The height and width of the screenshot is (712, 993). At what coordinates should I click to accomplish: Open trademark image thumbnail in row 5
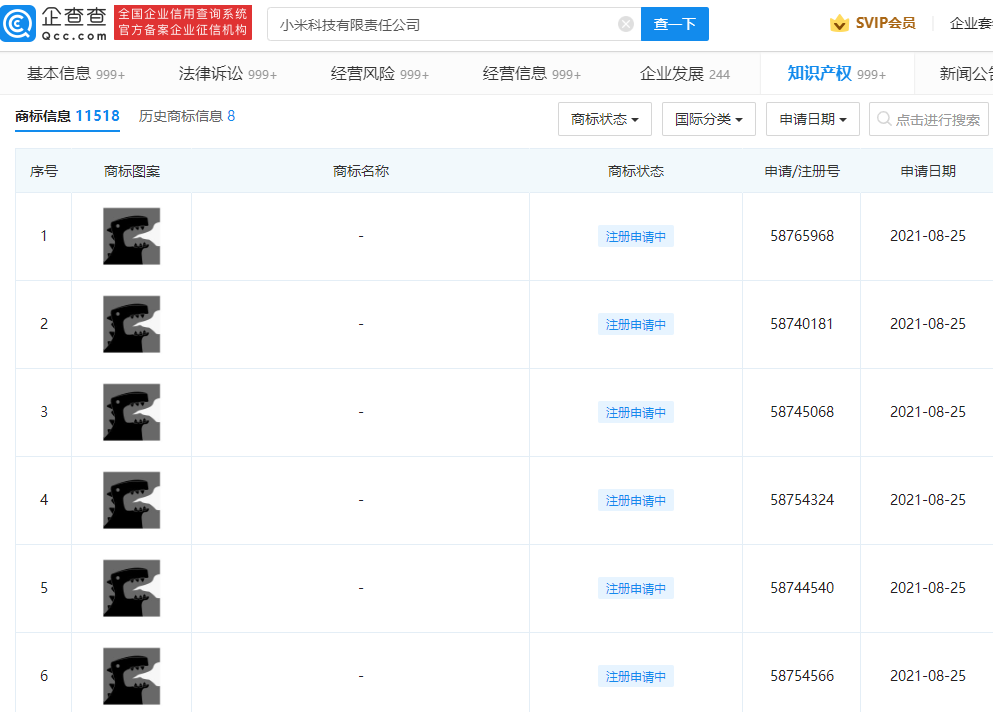click(x=132, y=588)
